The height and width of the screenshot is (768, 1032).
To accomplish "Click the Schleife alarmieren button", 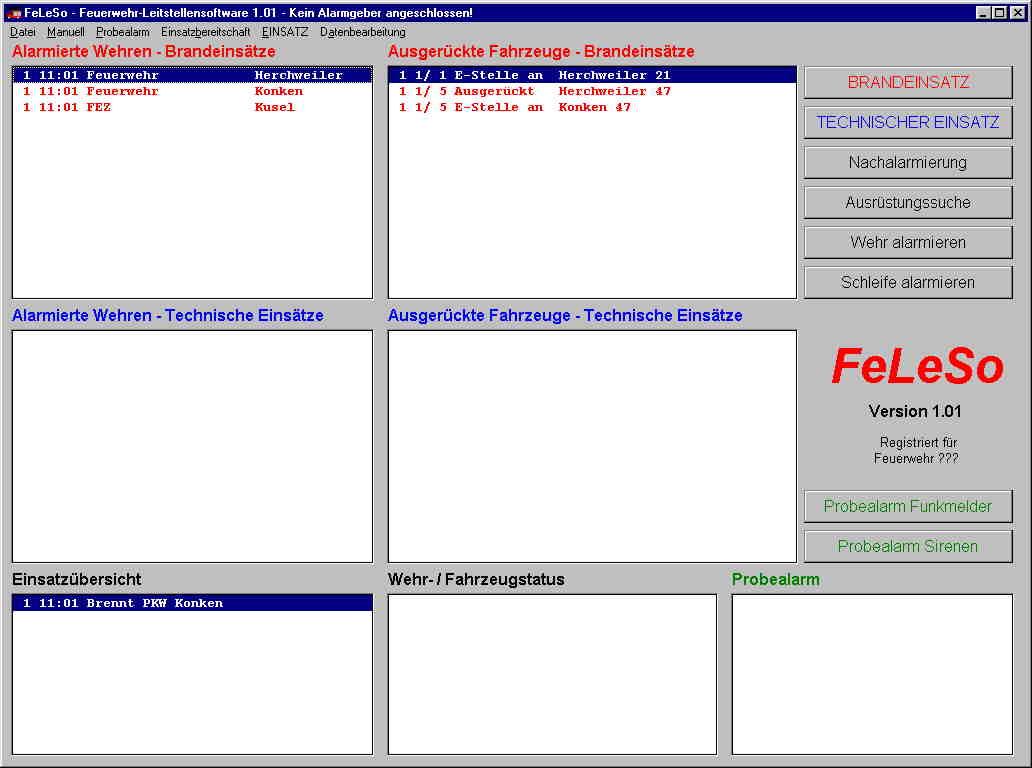I will click(908, 282).
